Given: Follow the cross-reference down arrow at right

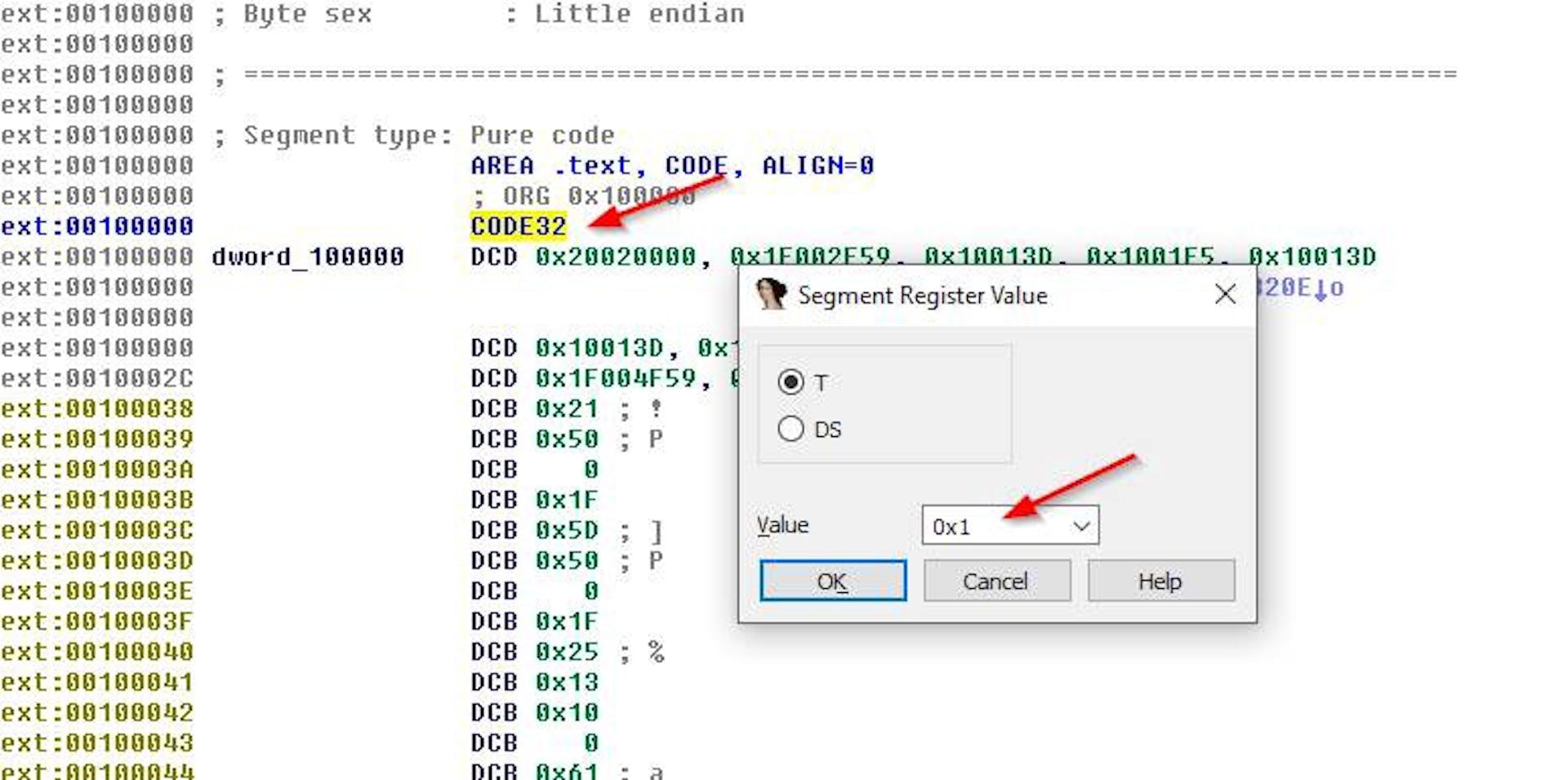Looking at the screenshot, I should 1321,288.
